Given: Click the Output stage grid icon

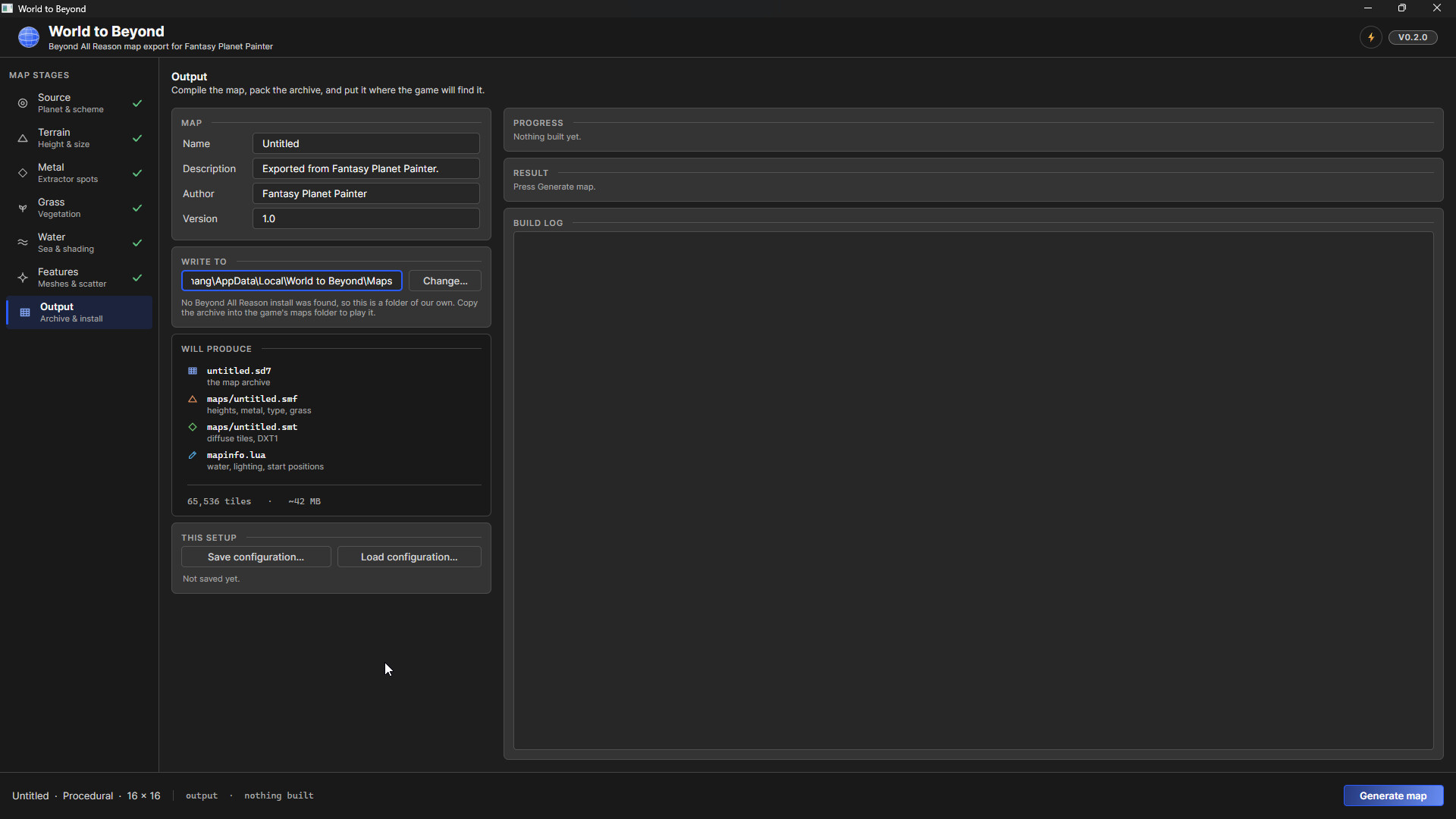Looking at the screenshot, I should click(x=25, y=312).
